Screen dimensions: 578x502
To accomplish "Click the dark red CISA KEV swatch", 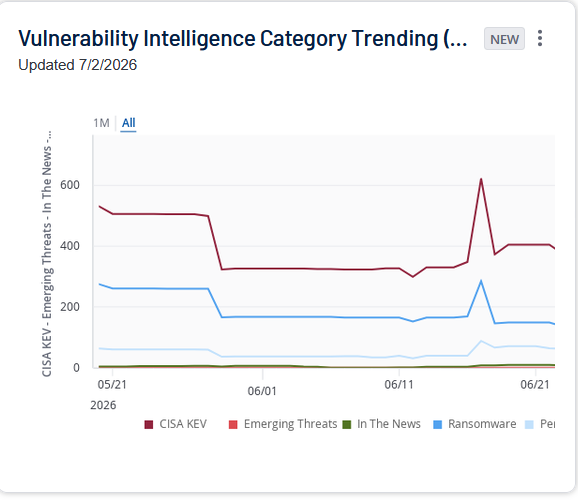I will coord(149,425).
